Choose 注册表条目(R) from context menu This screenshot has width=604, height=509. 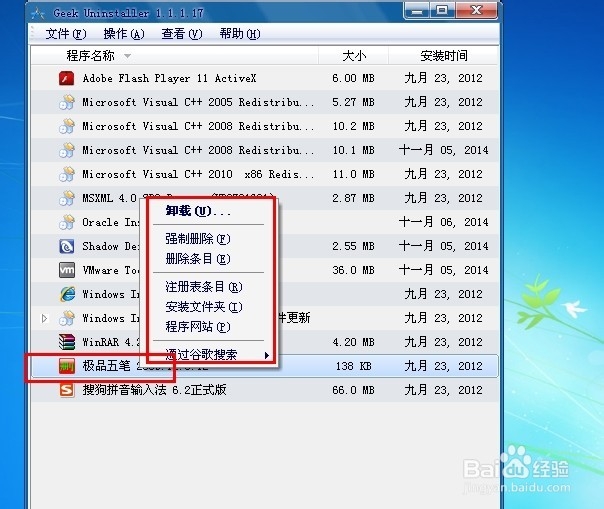(208, 287)
